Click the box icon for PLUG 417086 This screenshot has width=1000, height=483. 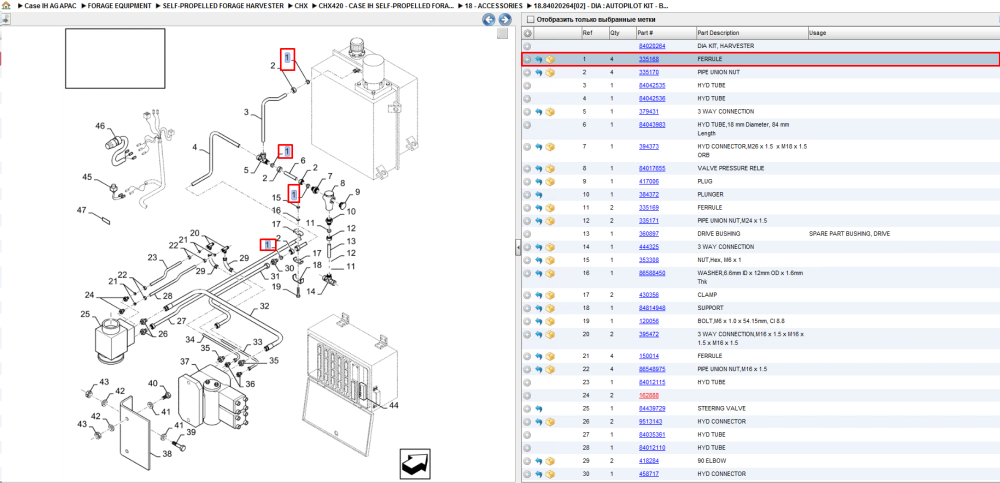(x=550, y=182)
